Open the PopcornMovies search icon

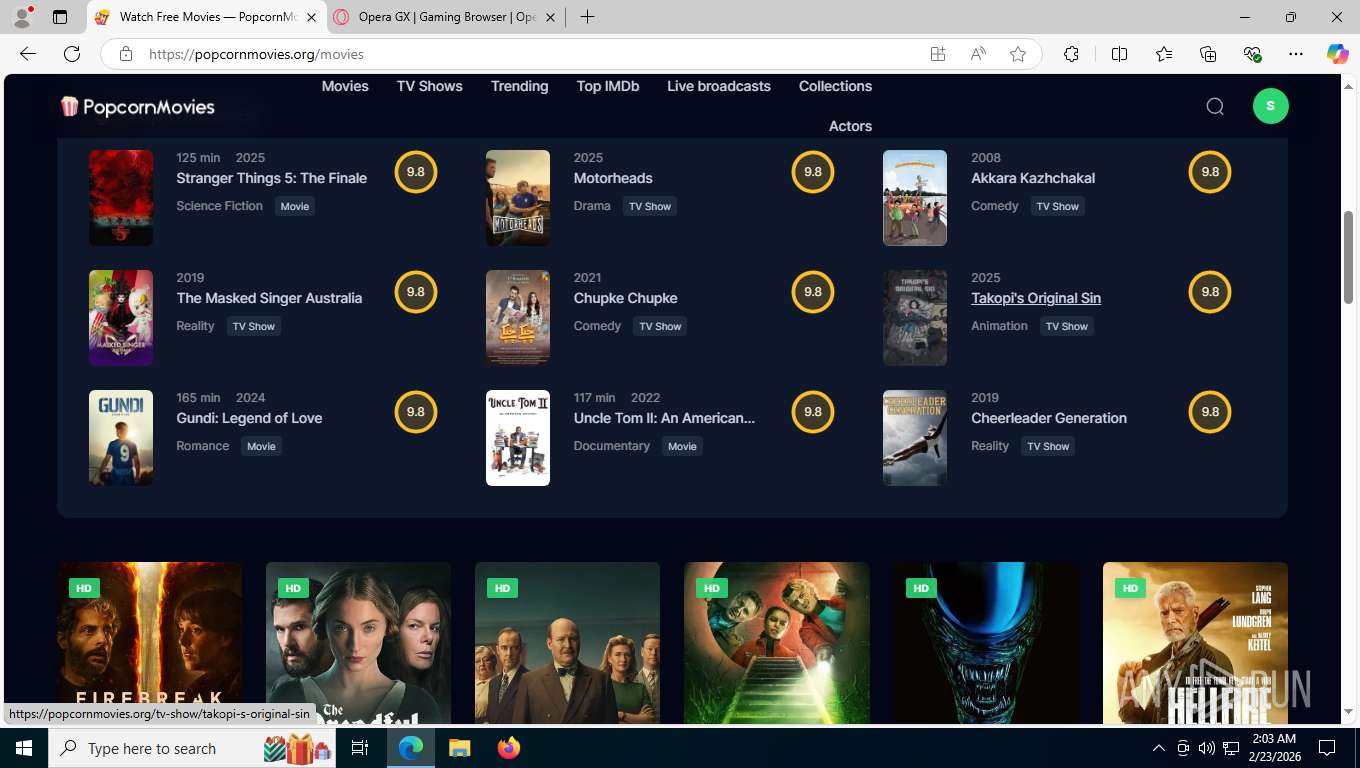click(x=1215, y=106)
